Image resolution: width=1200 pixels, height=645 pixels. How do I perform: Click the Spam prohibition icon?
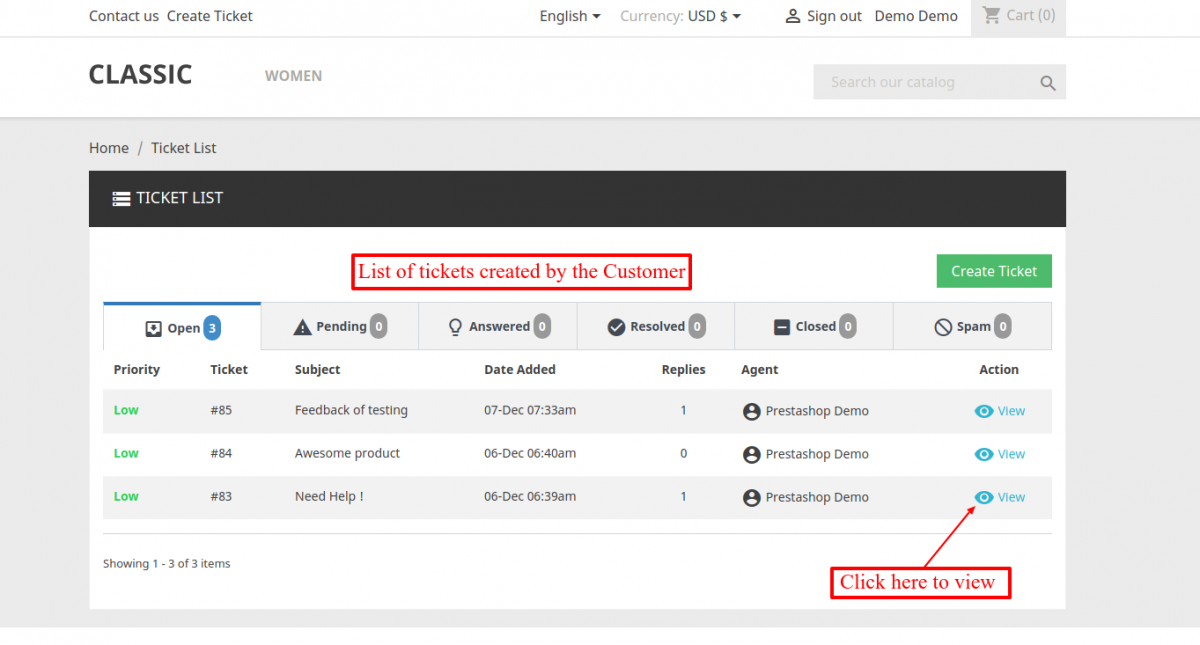click(x=942, y=326)
